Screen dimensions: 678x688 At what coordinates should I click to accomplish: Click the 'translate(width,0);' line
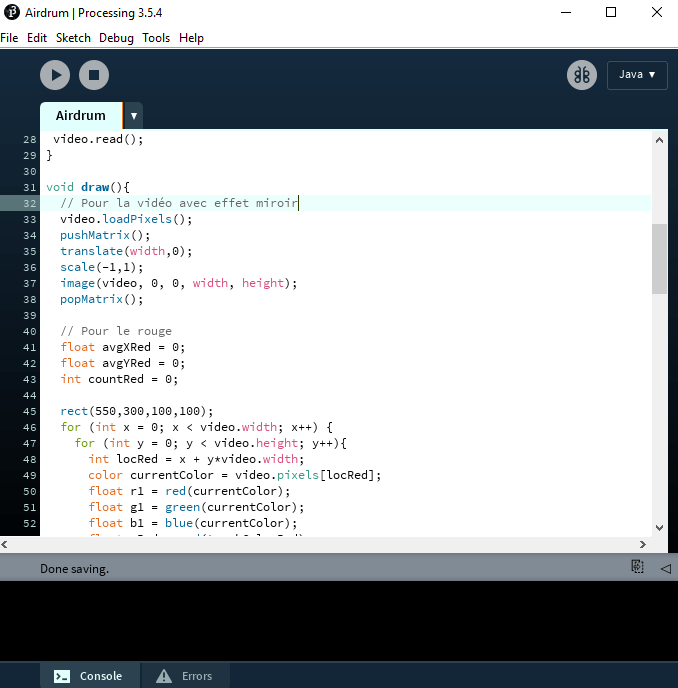(x=126, y=251)
